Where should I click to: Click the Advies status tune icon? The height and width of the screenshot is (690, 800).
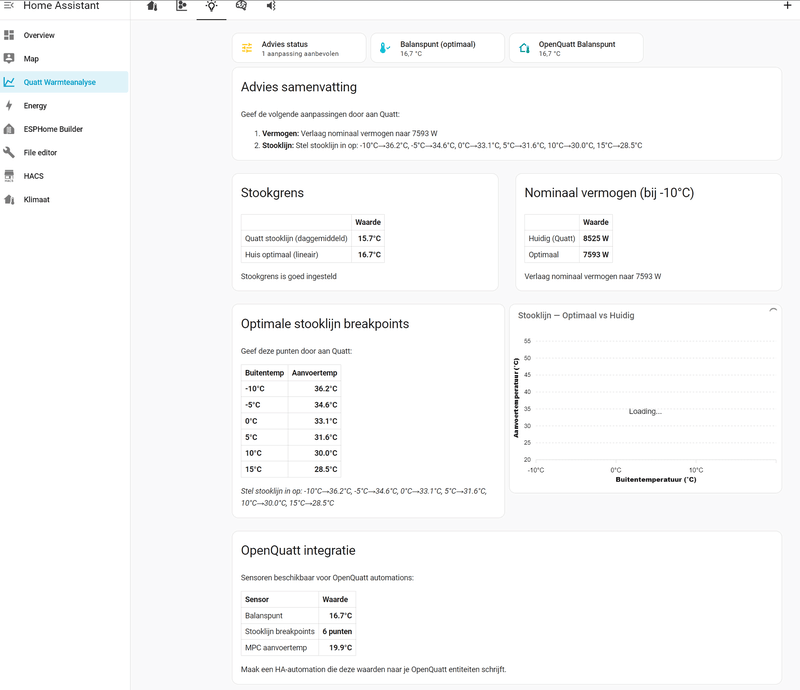point(247,48)
